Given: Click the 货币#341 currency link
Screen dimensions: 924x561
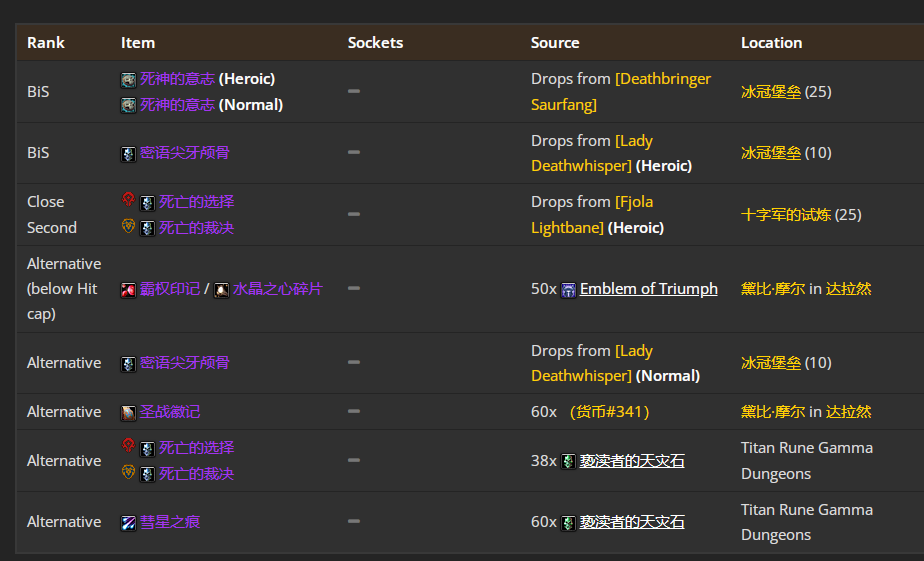Looking at the screenshot, I should pos(610,412).
